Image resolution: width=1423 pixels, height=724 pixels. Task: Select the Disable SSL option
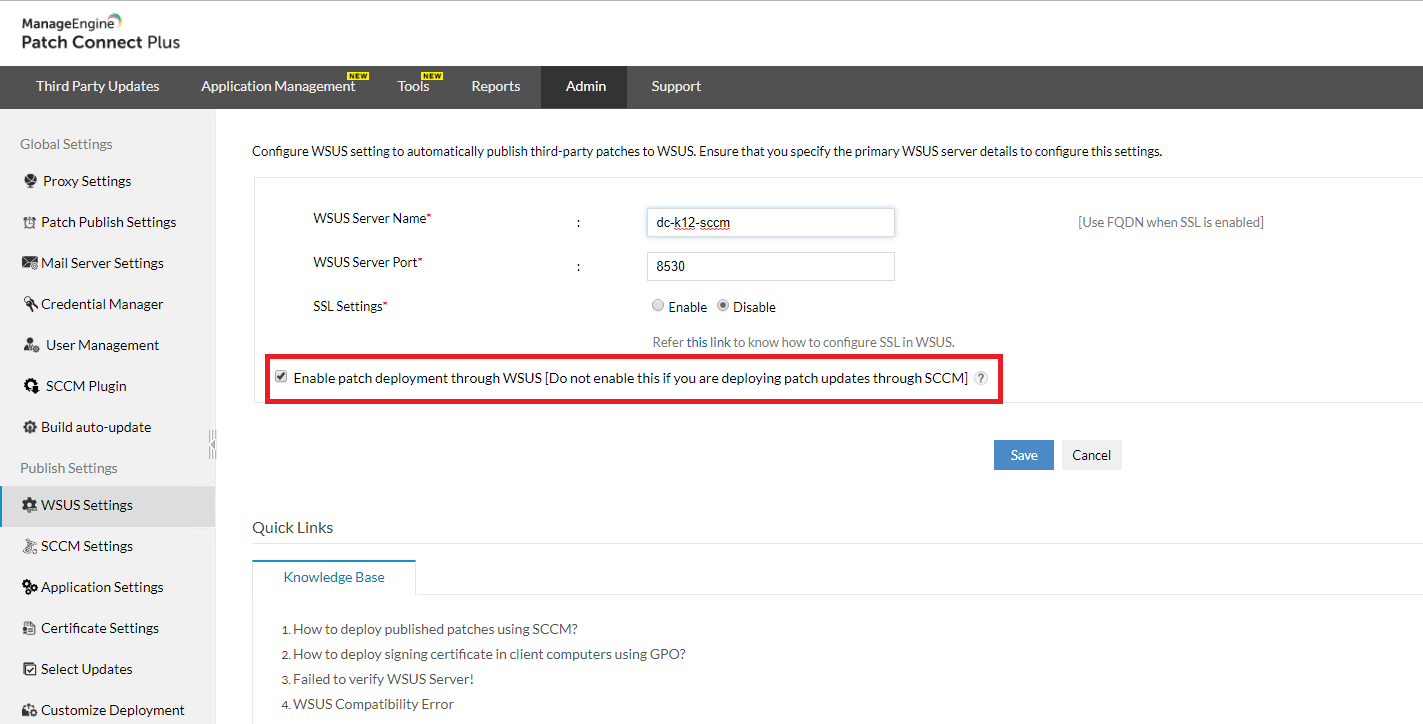coord(722,306)
